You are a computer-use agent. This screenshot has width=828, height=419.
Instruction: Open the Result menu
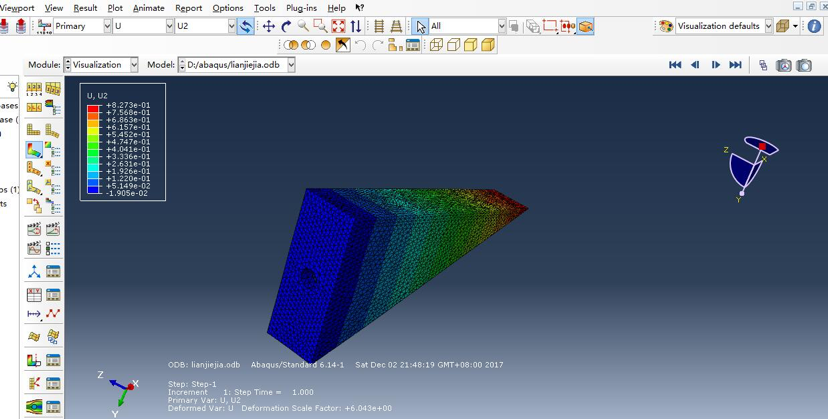point(85,8)
